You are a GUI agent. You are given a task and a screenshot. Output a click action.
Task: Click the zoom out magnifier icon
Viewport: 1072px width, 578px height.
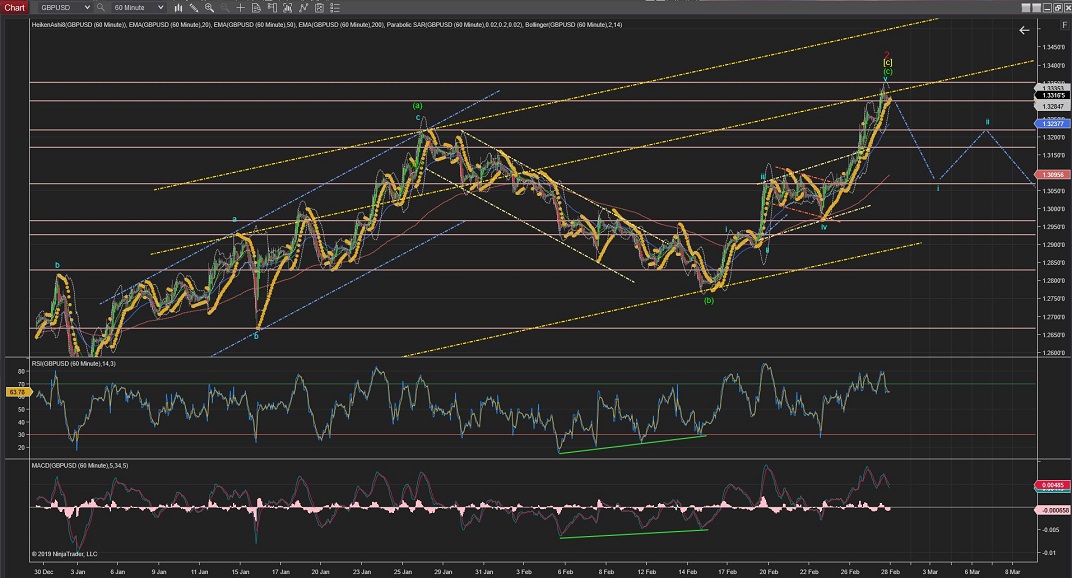click(x=225, y=7)
